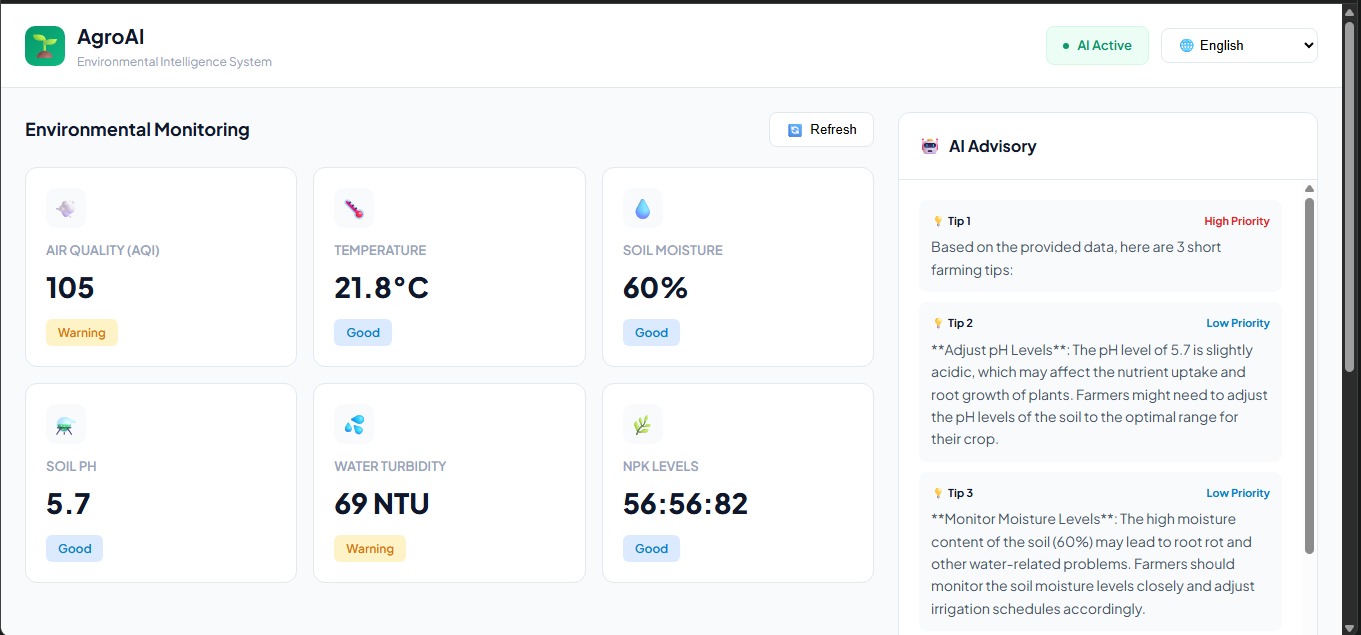Click the AI Advisory robot icon
Screen dimensions: 1361x635
[x=930, y=146]
